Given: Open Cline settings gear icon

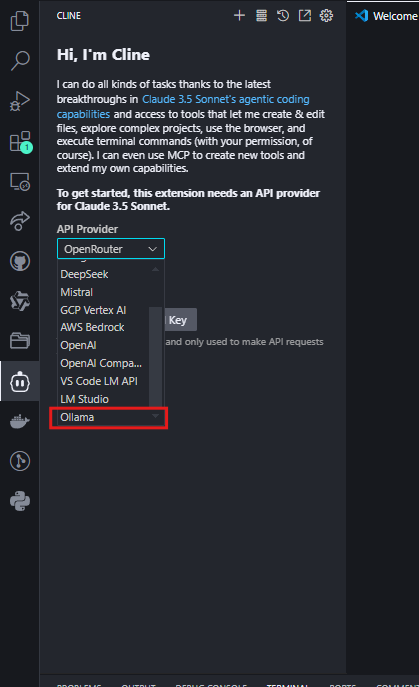Looking at the screenshot, I should click(x=326, y=16).
